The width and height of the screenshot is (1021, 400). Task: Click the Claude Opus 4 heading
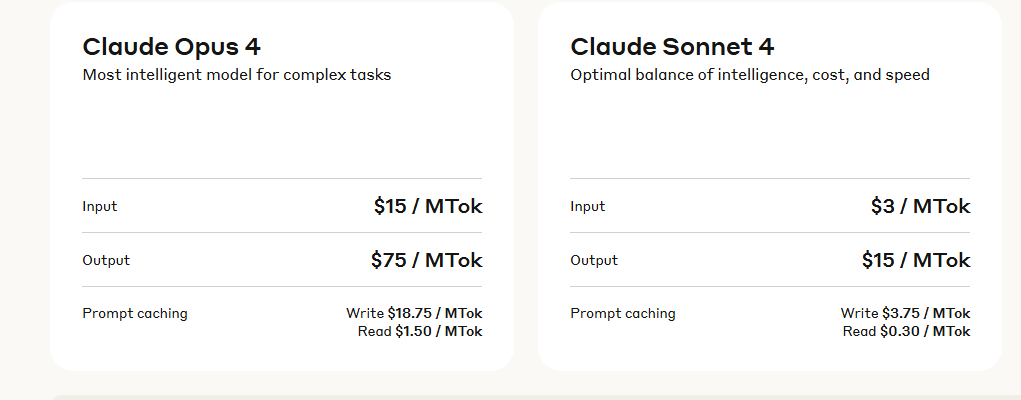(171, 47)
